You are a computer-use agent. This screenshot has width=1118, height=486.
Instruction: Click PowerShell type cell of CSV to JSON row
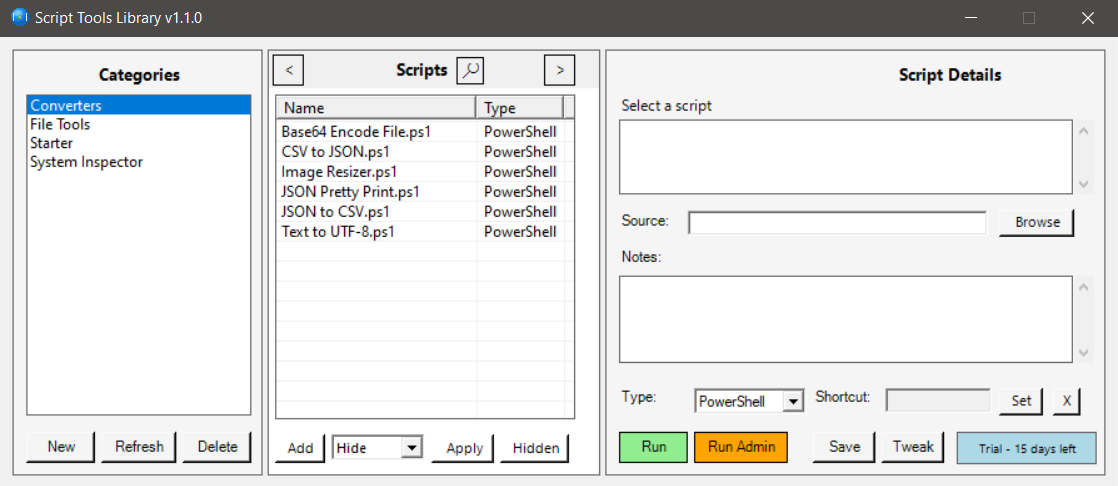(520, 152)
